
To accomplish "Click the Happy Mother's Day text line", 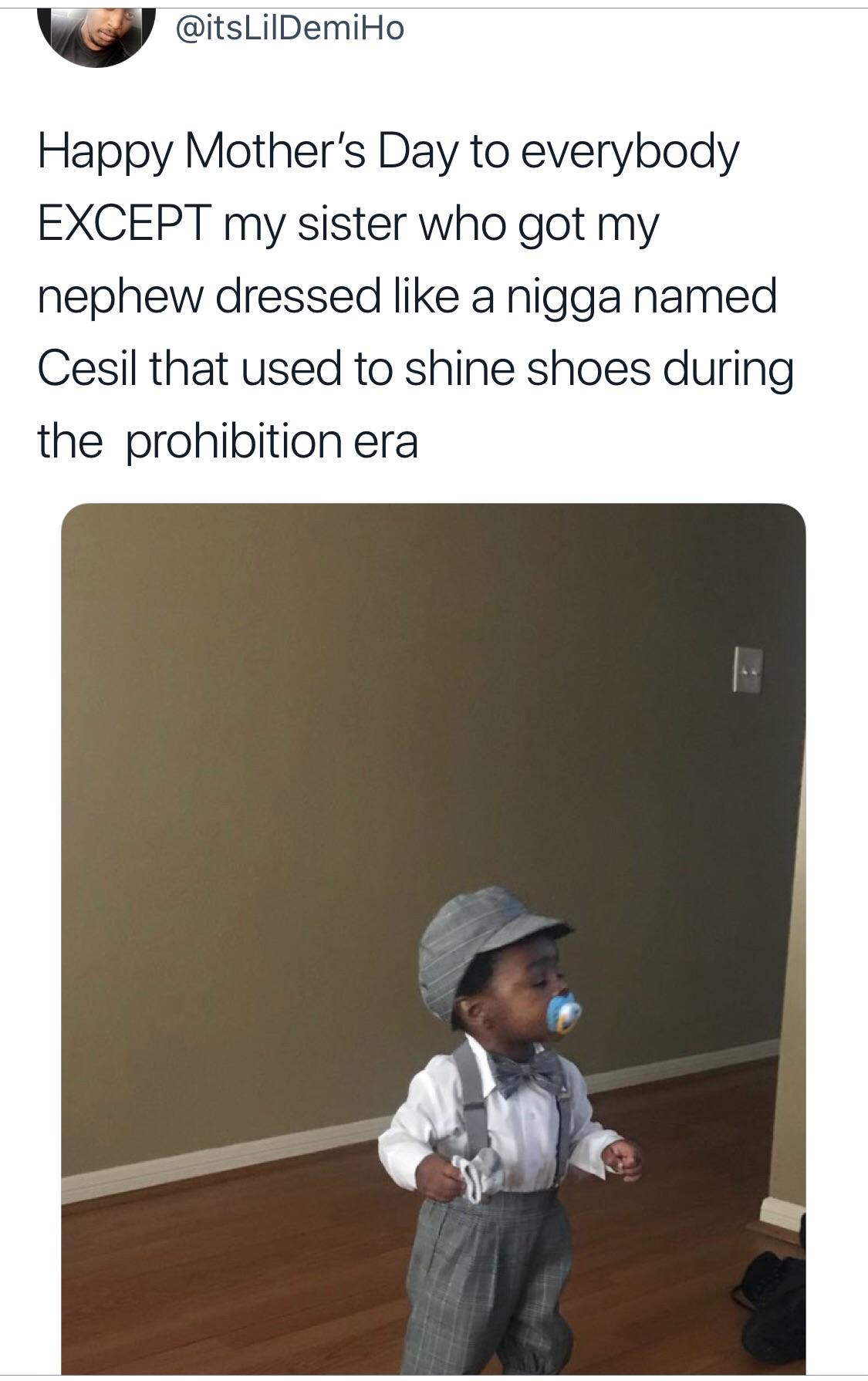I will click(388, 154).
